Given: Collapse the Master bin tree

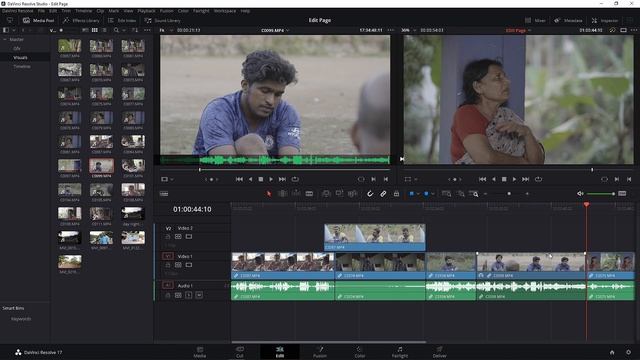Looking at the screenshot, I should click(x=5, y=40).
